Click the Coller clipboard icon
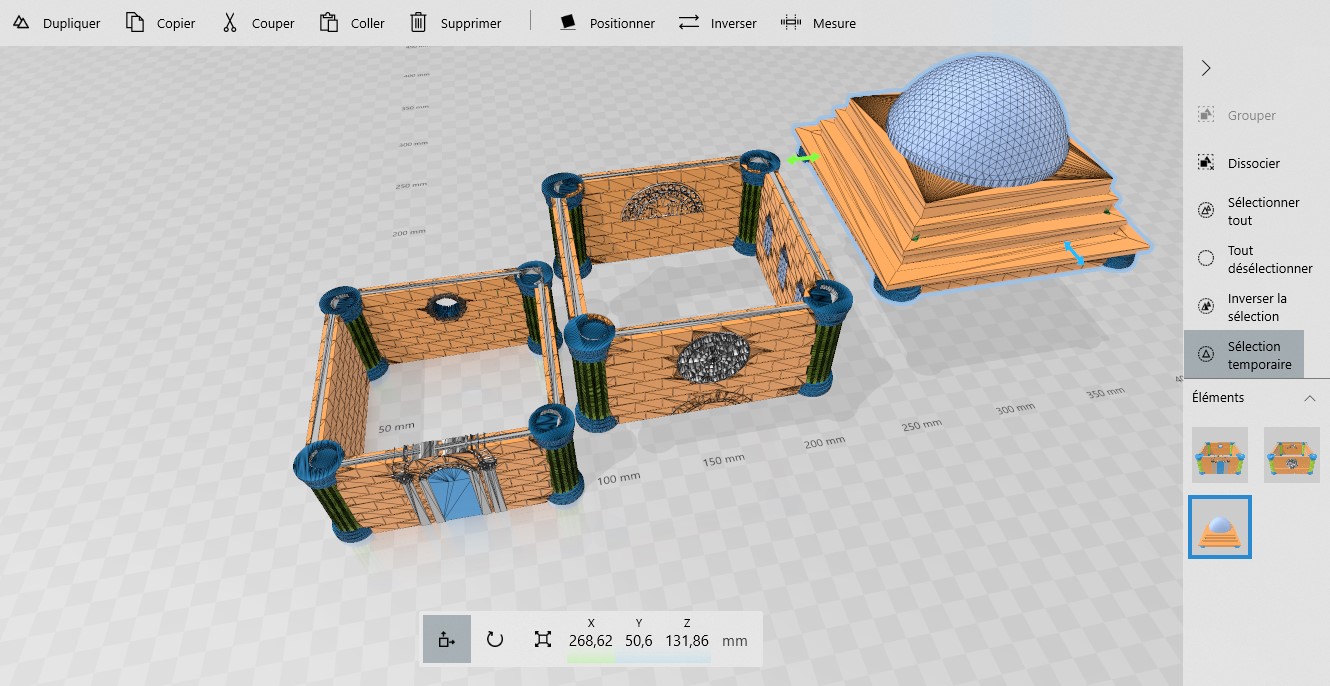Screen dimensions: 1330x686 [x=328, y=23]
